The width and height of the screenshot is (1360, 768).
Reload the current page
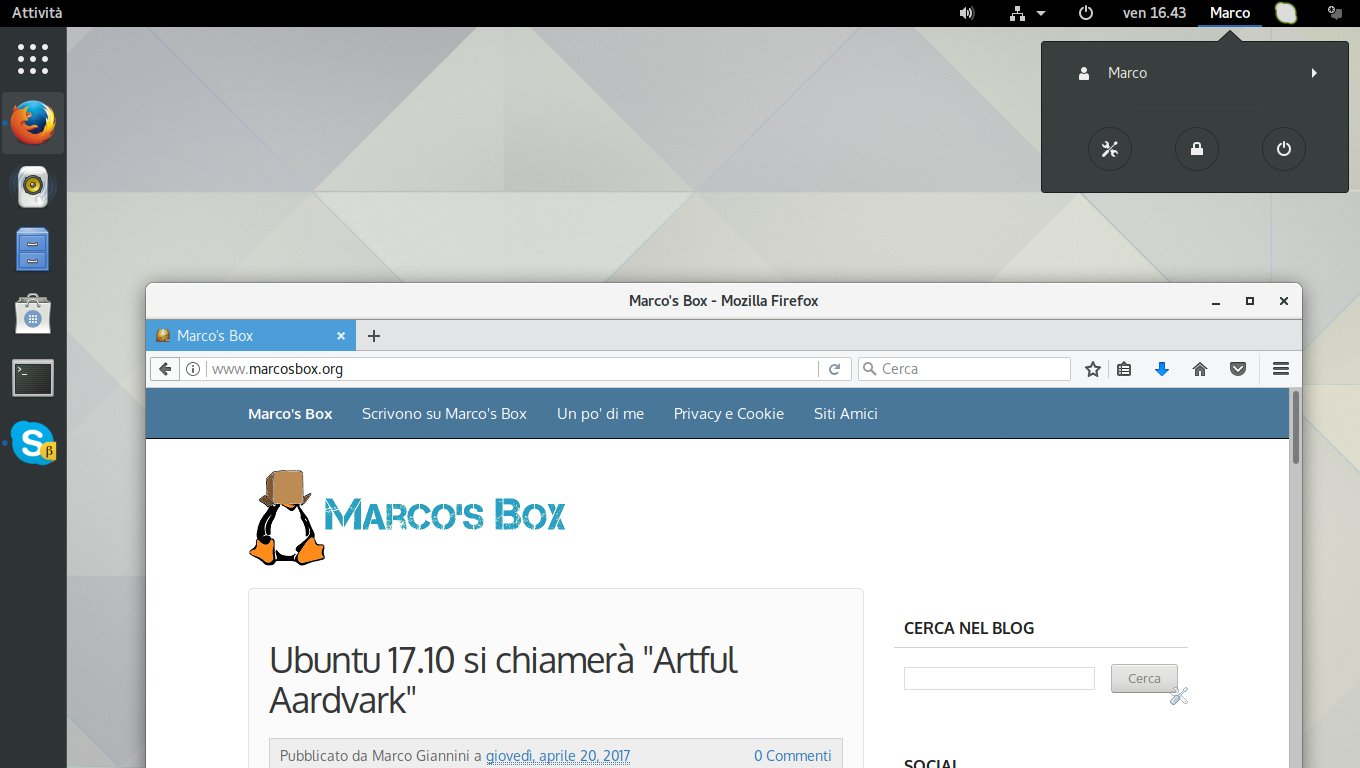click(834, 369)
